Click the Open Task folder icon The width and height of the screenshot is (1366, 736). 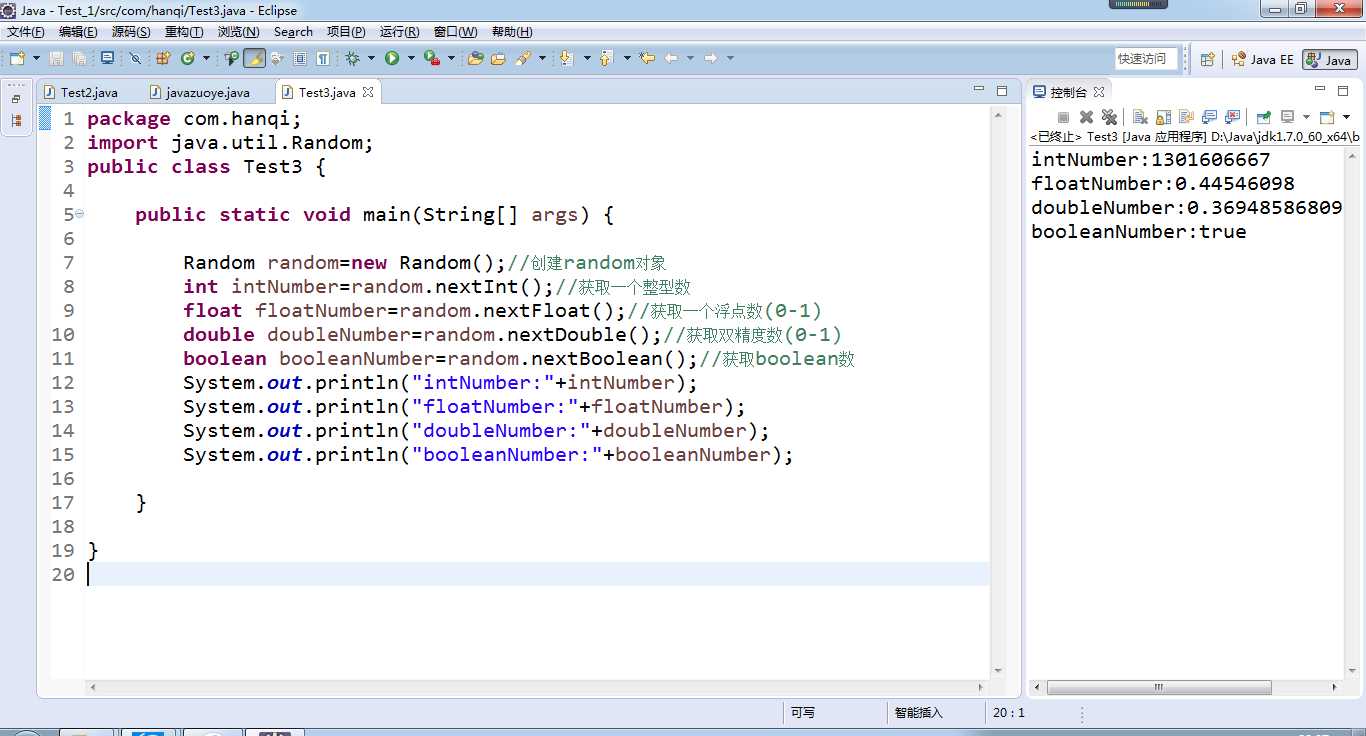pos(497,58)
